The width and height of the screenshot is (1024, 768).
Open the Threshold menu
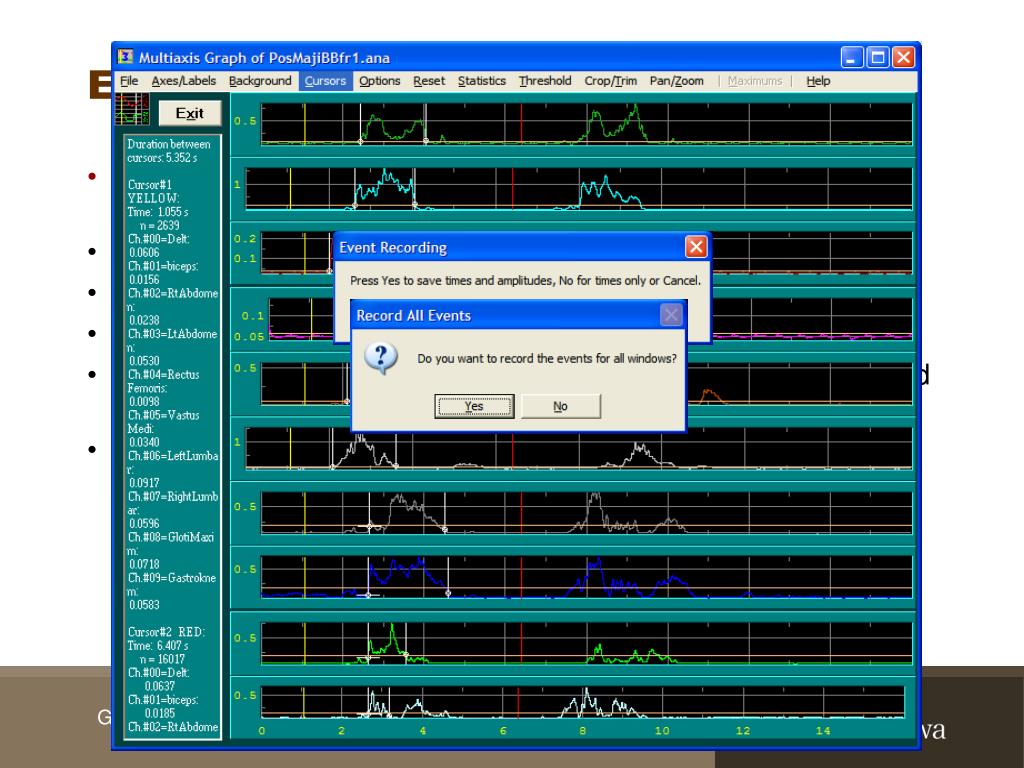pos(545,81)
